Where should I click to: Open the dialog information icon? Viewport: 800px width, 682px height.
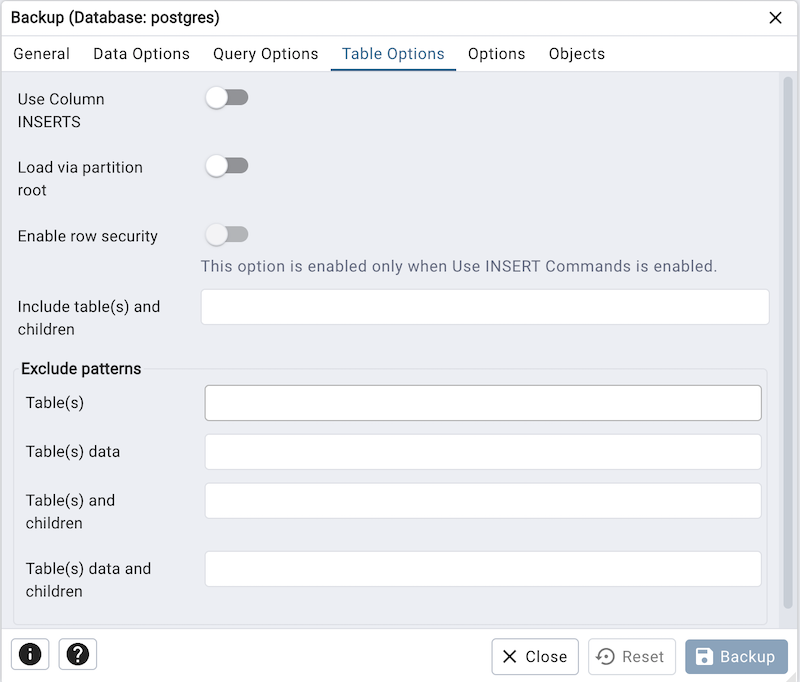point(29,654)
